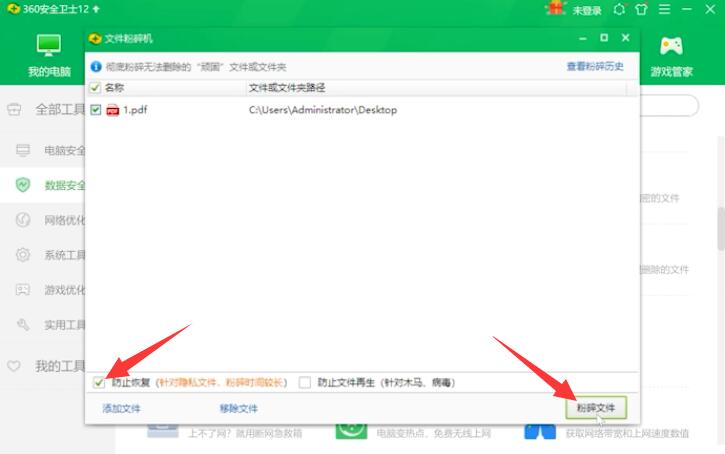The image size is (725, 454).
Task: Open the 全部工具 menu label
Action: coord(60,110)
